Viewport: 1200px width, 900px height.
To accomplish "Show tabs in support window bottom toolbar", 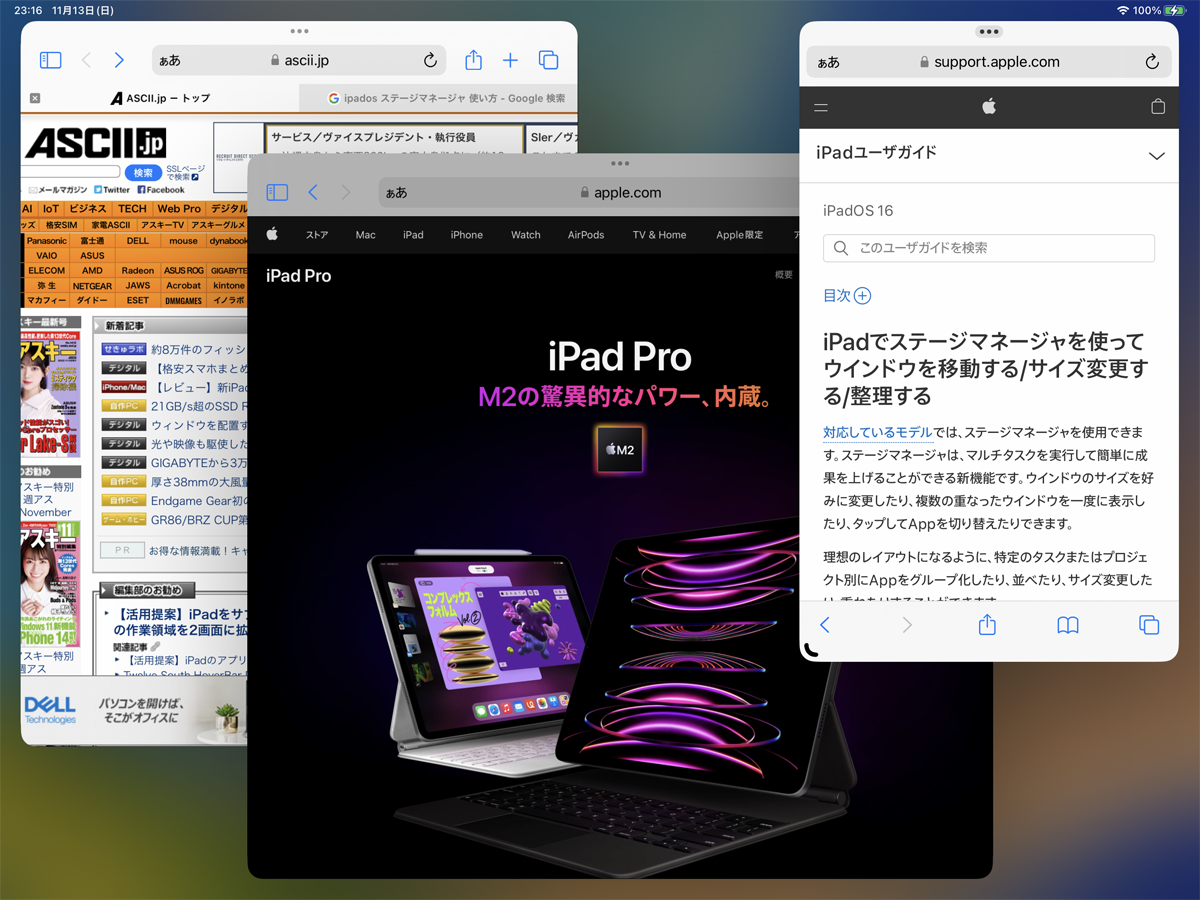I will [x=1149, y=625].
